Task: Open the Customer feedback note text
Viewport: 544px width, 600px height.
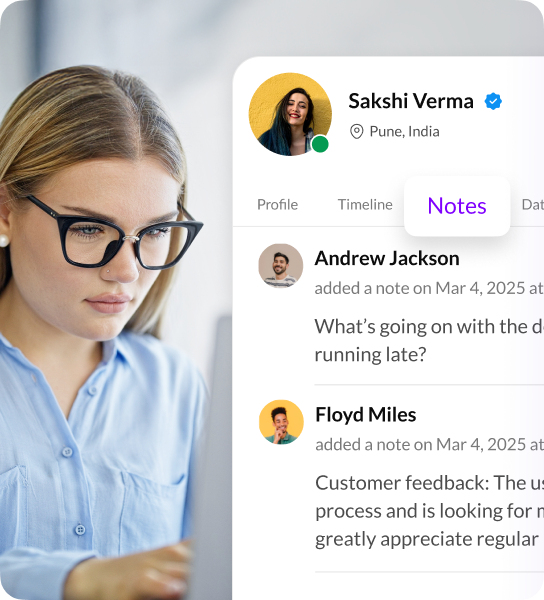Action: click(x=430, y=511)
